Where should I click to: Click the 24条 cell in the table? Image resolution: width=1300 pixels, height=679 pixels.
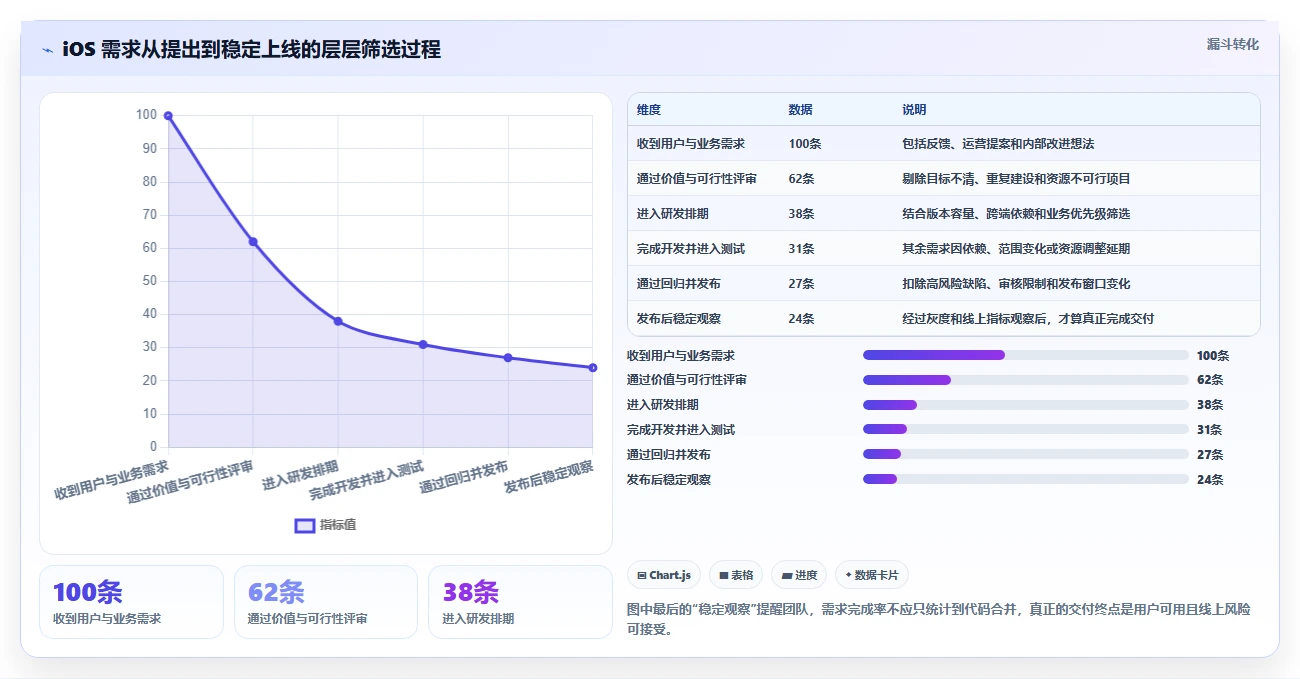801,318
